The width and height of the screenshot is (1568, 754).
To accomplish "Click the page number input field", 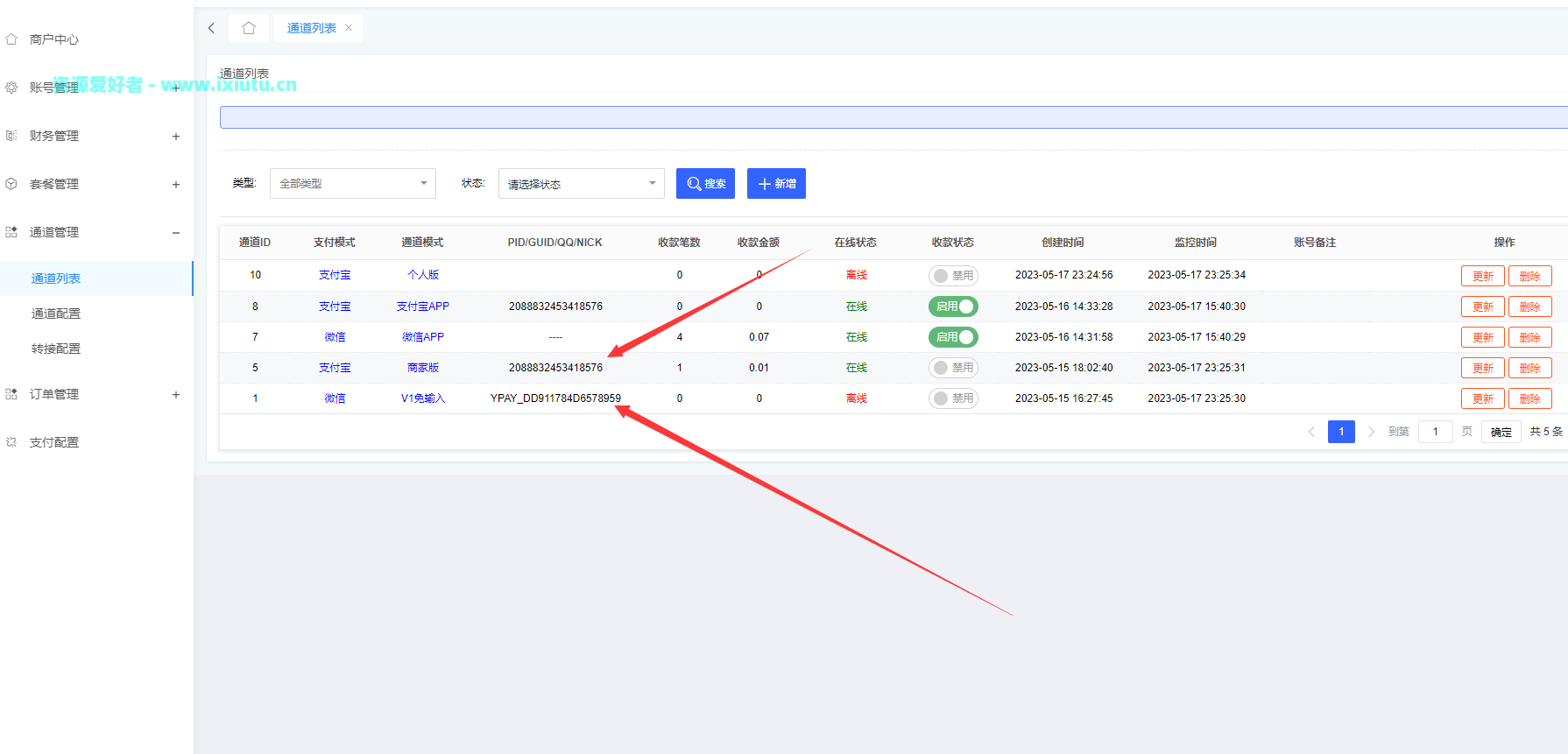I will pos(1435,432).
